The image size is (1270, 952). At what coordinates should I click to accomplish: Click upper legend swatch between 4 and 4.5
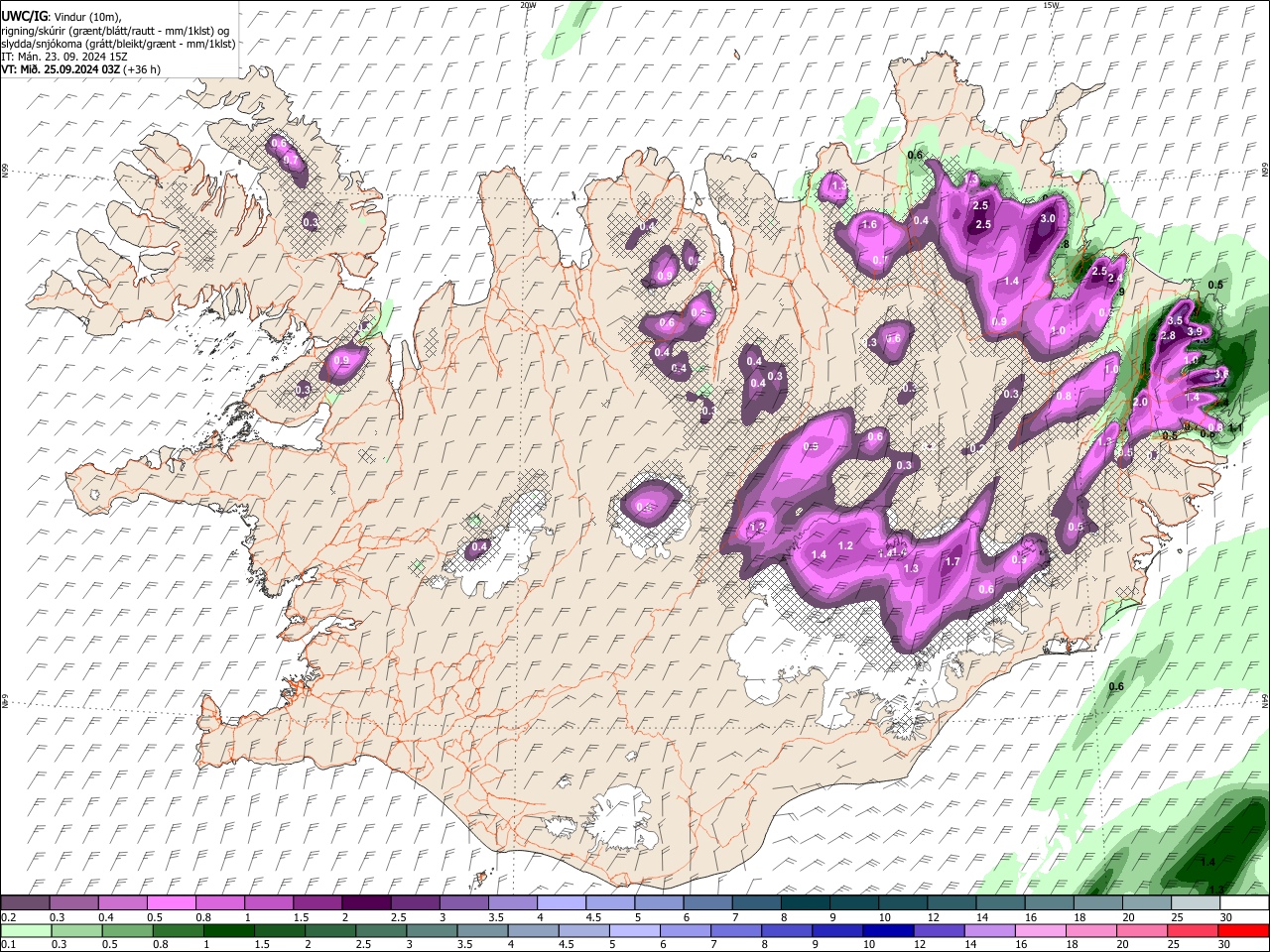click(562, 903)
